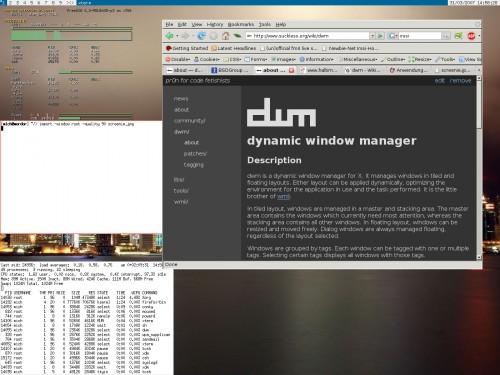Click the Firefox page vertical scrollbar
Screen dimensions: 500x375
[x=479, y=168]
